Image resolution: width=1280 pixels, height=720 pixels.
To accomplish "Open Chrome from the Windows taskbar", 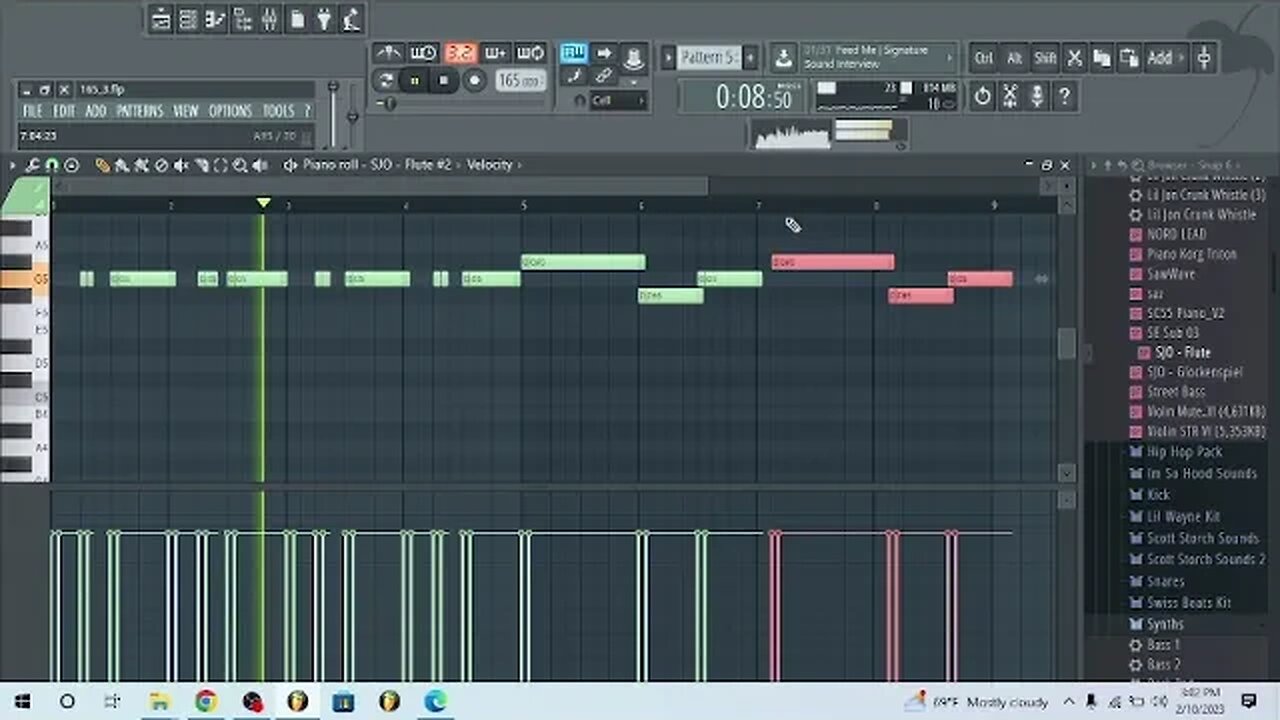I will (206, 701).
